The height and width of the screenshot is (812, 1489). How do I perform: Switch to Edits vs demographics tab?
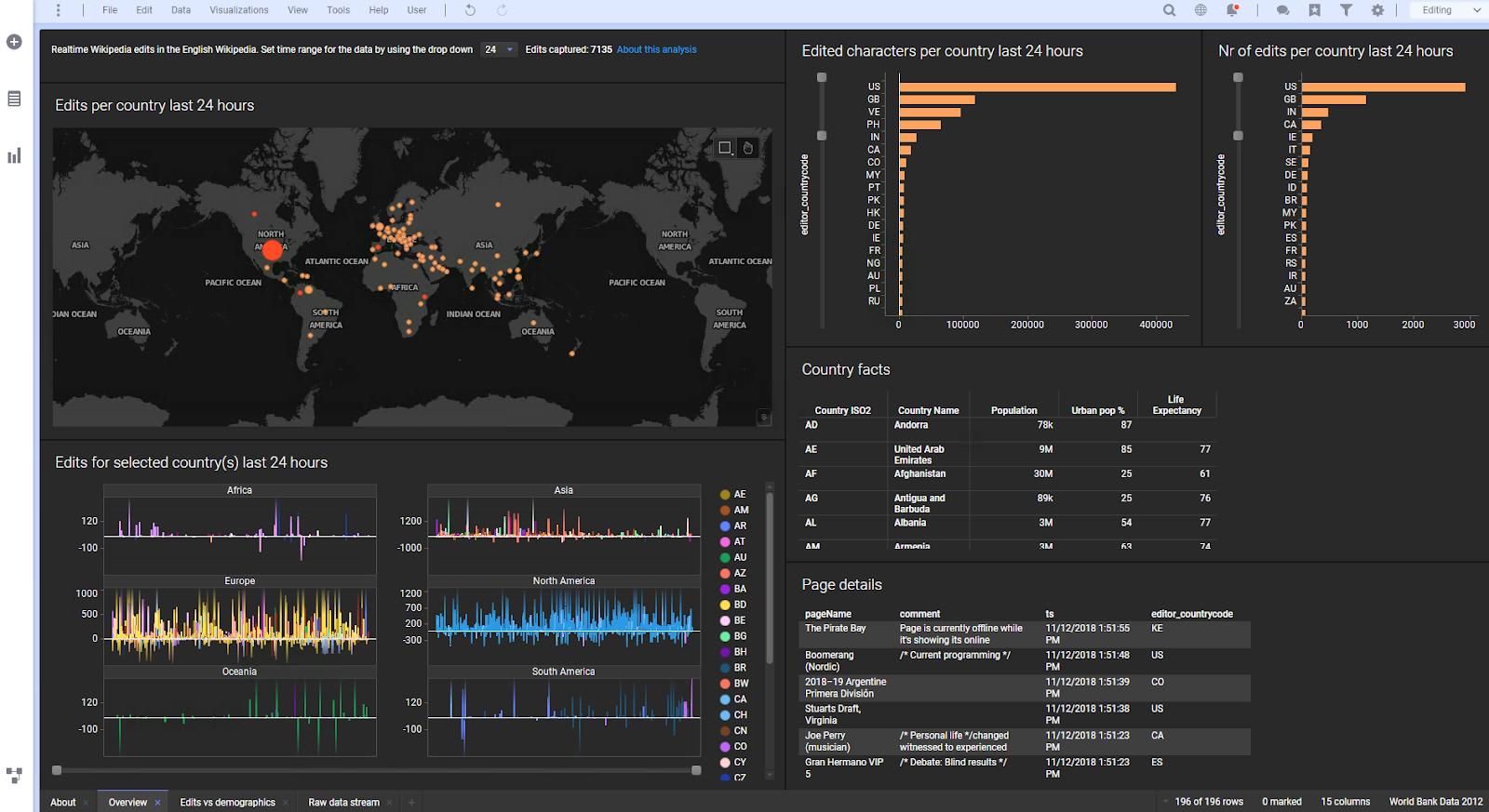tap(227, 803)
